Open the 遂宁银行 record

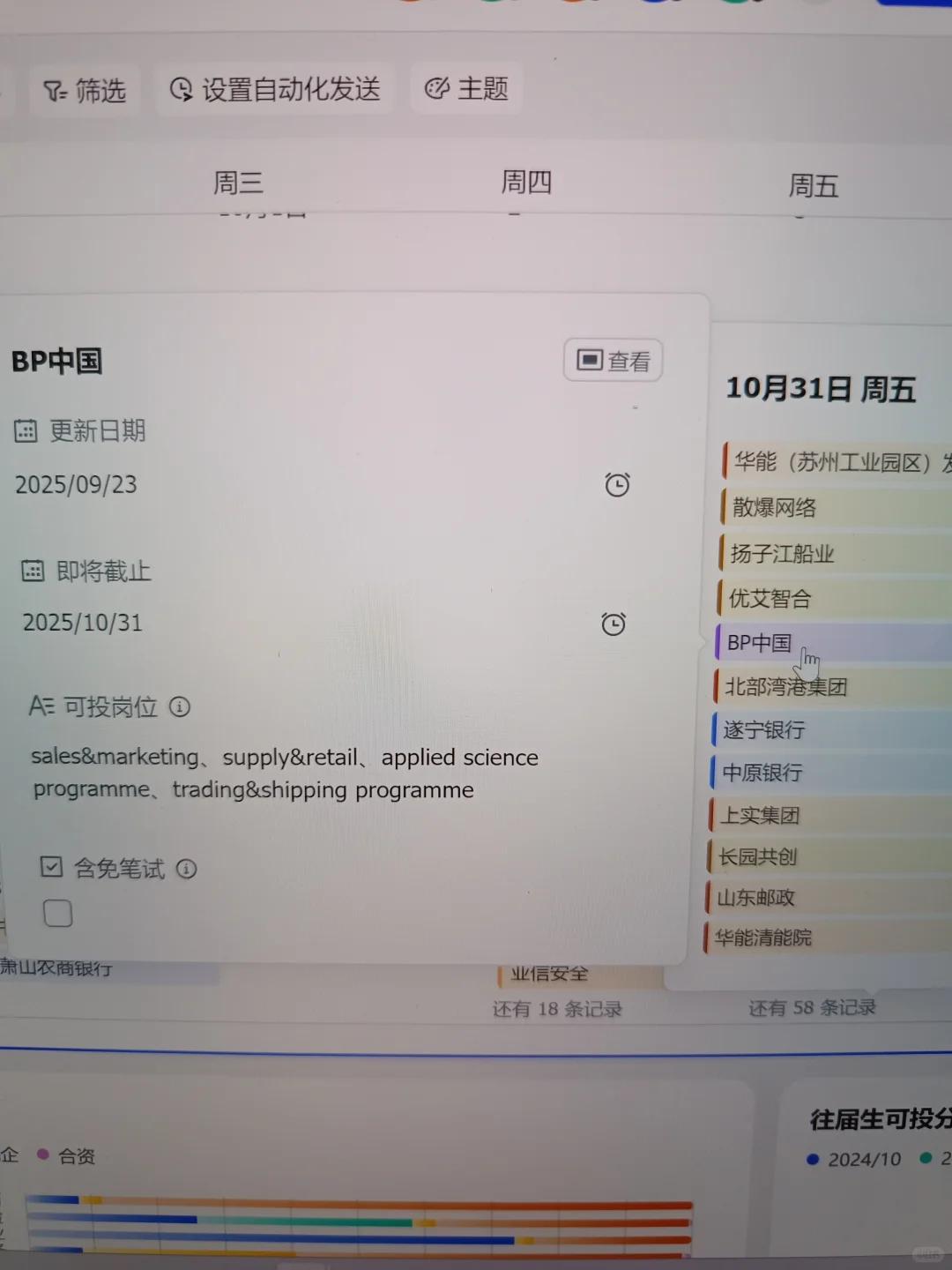[830, 729]
